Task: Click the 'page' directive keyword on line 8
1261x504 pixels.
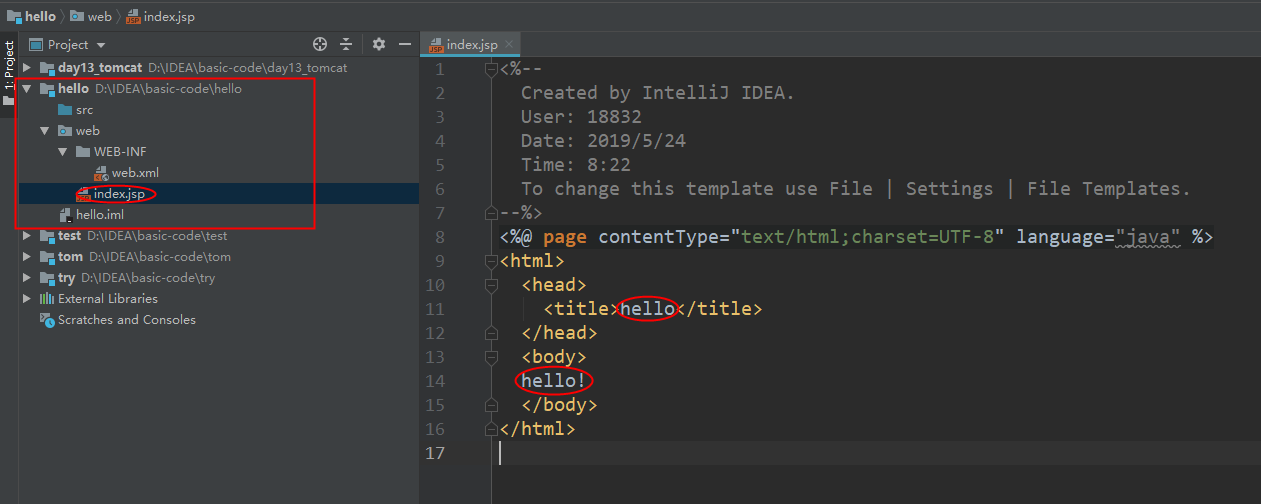Action: click(565, 237)
